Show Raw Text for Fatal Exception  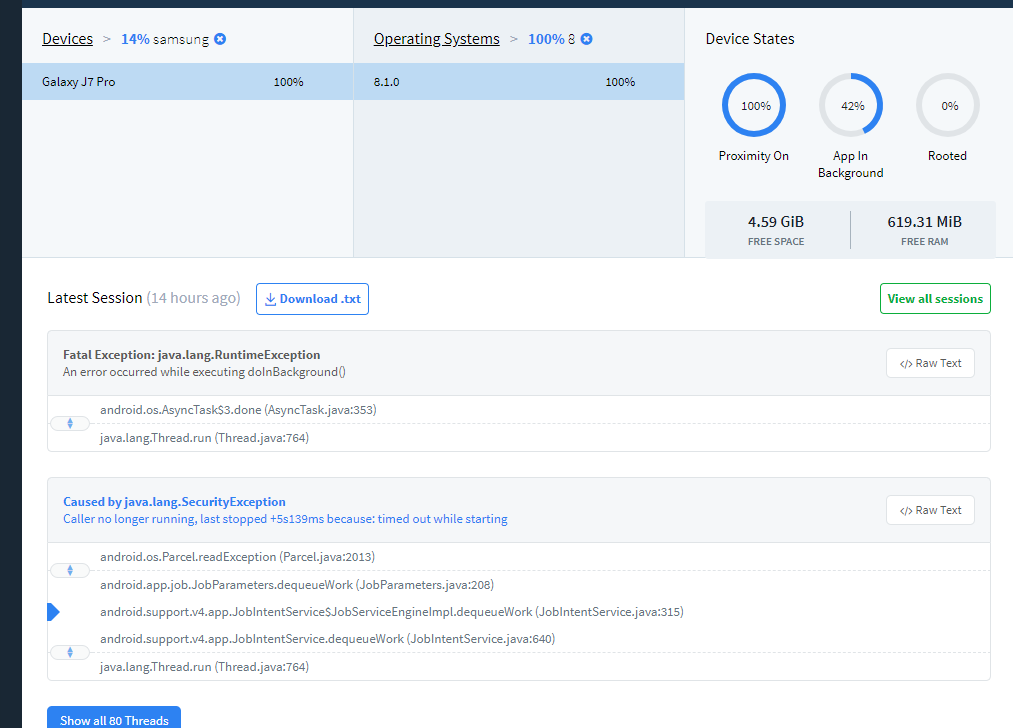[x=930, y=363]
